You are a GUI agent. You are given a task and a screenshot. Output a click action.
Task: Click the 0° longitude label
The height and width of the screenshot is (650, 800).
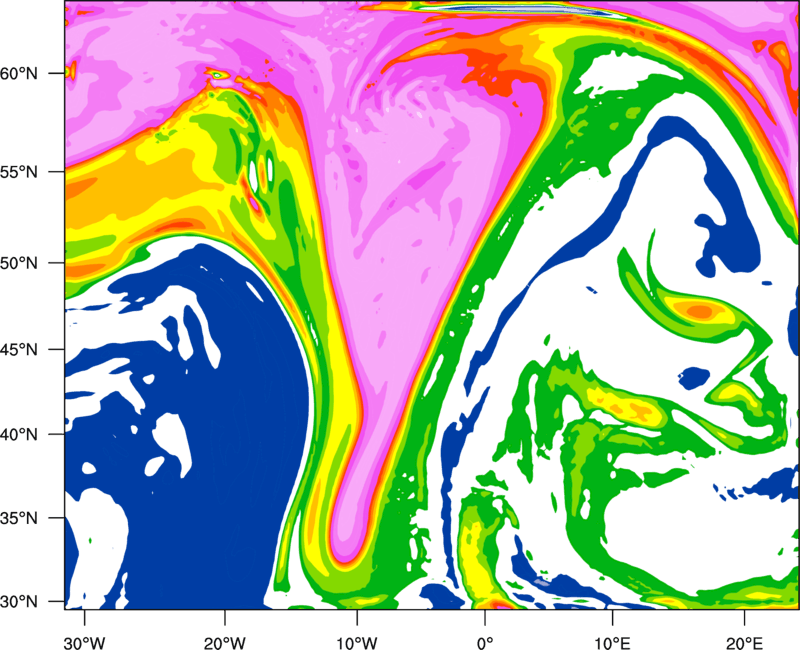484,643
